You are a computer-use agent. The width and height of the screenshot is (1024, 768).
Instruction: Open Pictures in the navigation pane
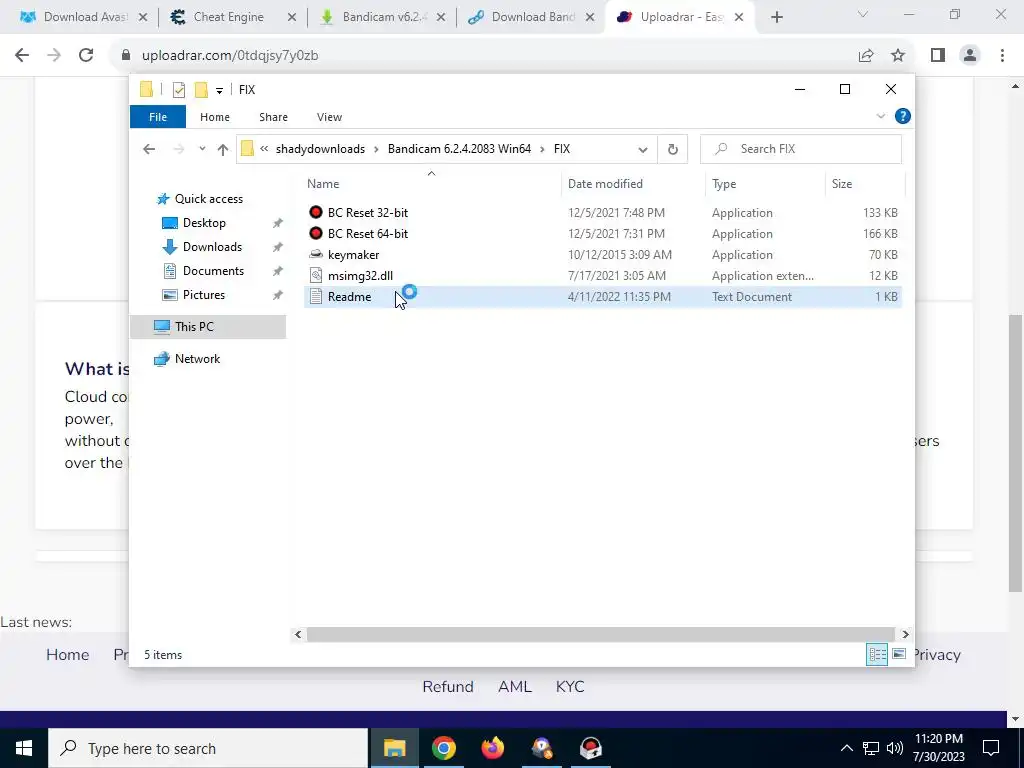(x=204, y=295)
